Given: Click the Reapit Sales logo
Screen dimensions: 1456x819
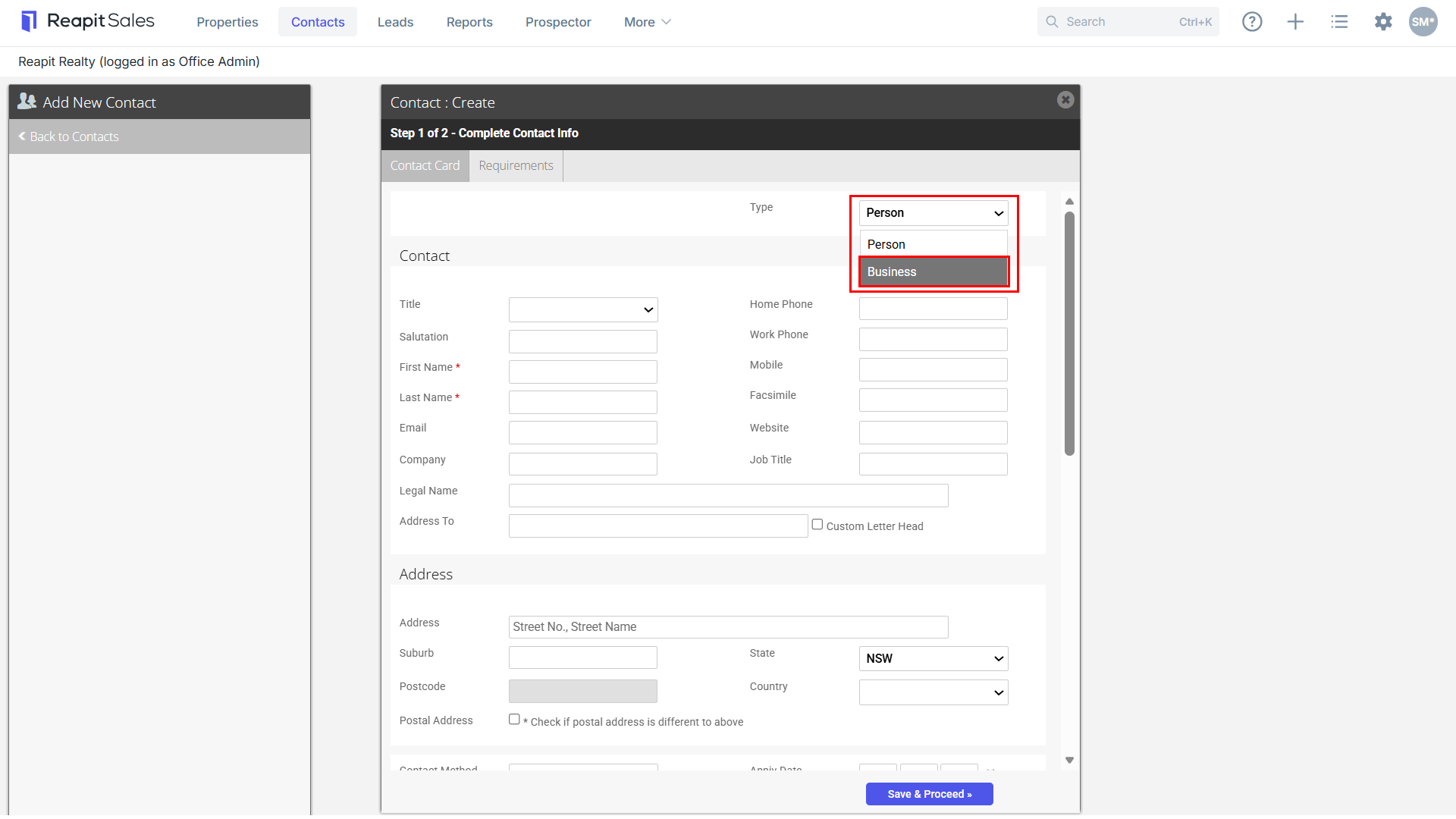Looking at the screenshot, I should click(88, 21).
